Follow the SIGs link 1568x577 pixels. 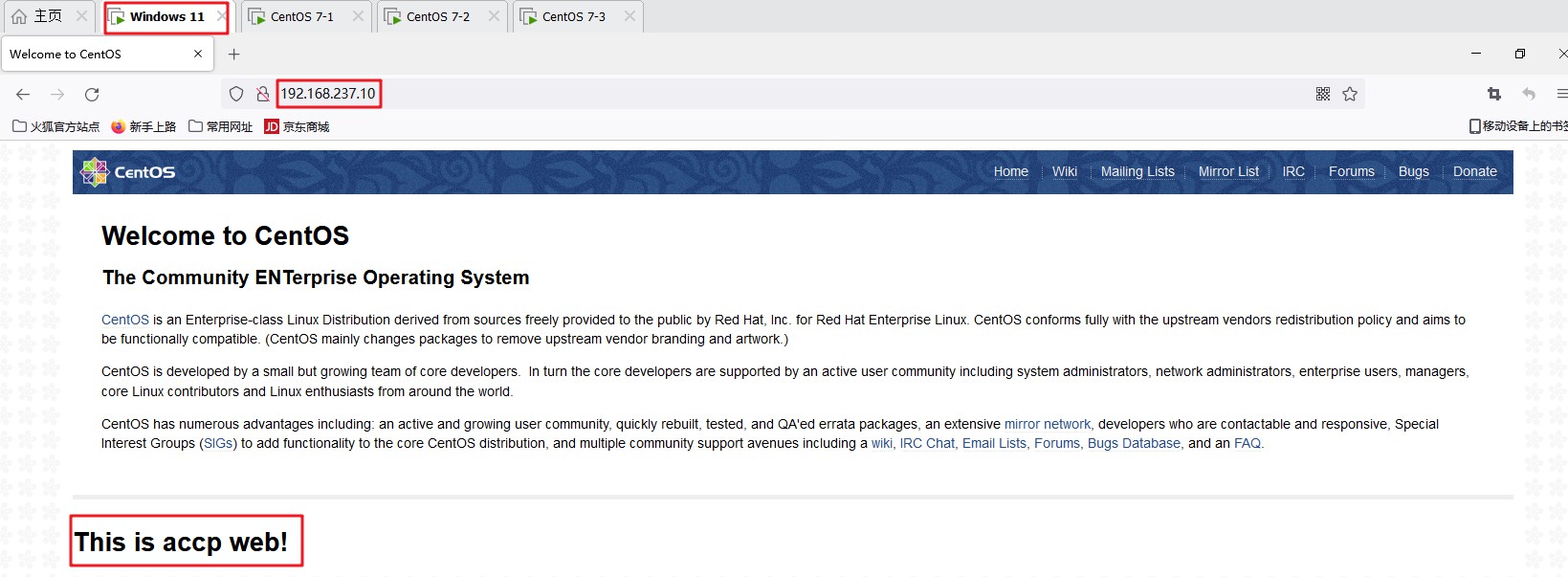218,443
